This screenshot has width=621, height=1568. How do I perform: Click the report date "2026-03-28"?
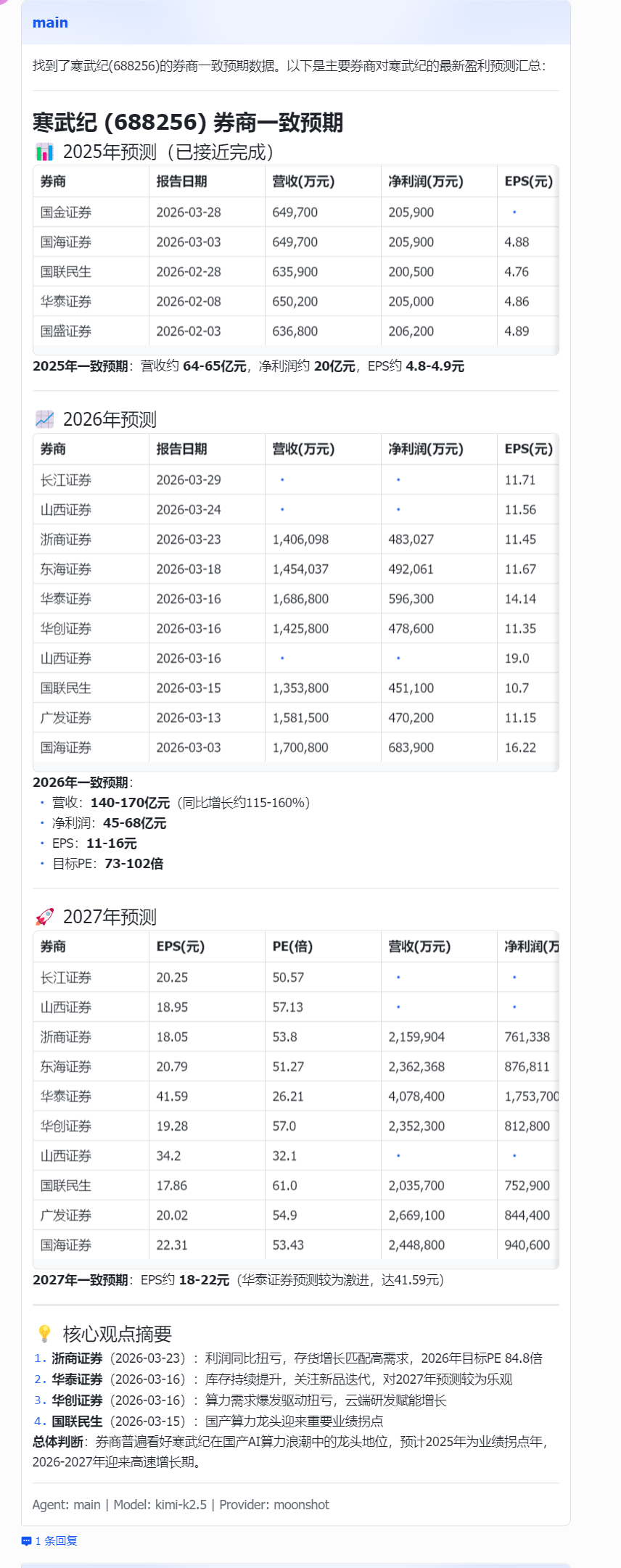tap(189, 212)
